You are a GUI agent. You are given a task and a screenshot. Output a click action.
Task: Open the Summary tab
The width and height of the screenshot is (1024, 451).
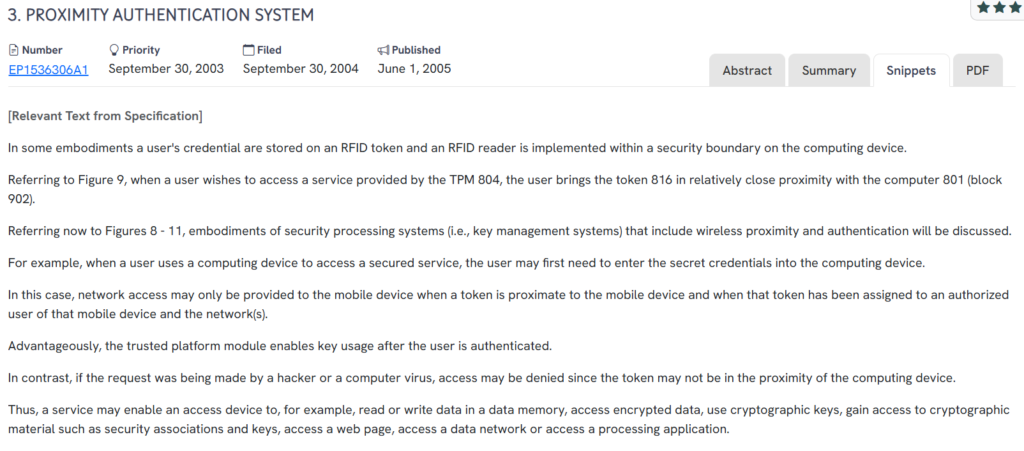point(828,70)
